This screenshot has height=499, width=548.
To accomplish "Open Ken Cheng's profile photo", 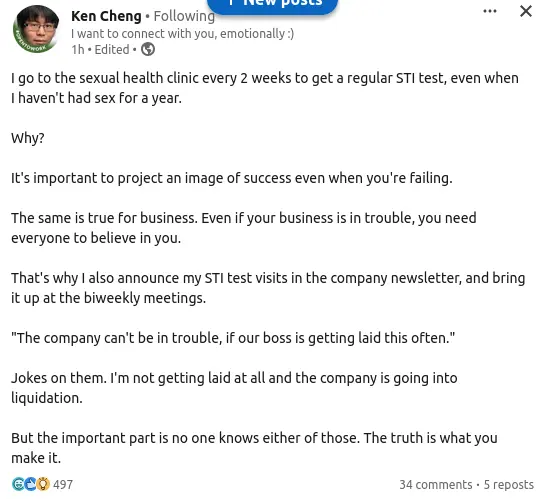I will (36, 29).
